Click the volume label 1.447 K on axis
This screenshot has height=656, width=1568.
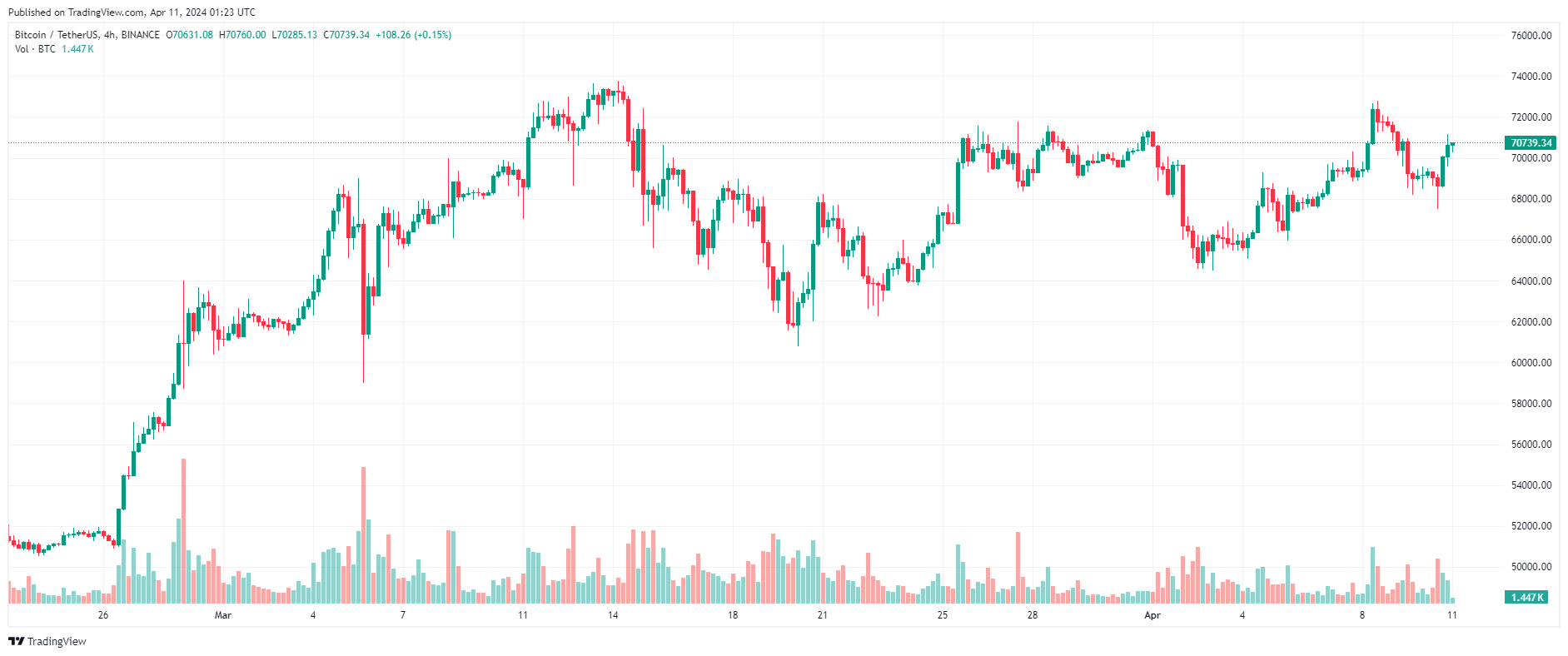1527,597
